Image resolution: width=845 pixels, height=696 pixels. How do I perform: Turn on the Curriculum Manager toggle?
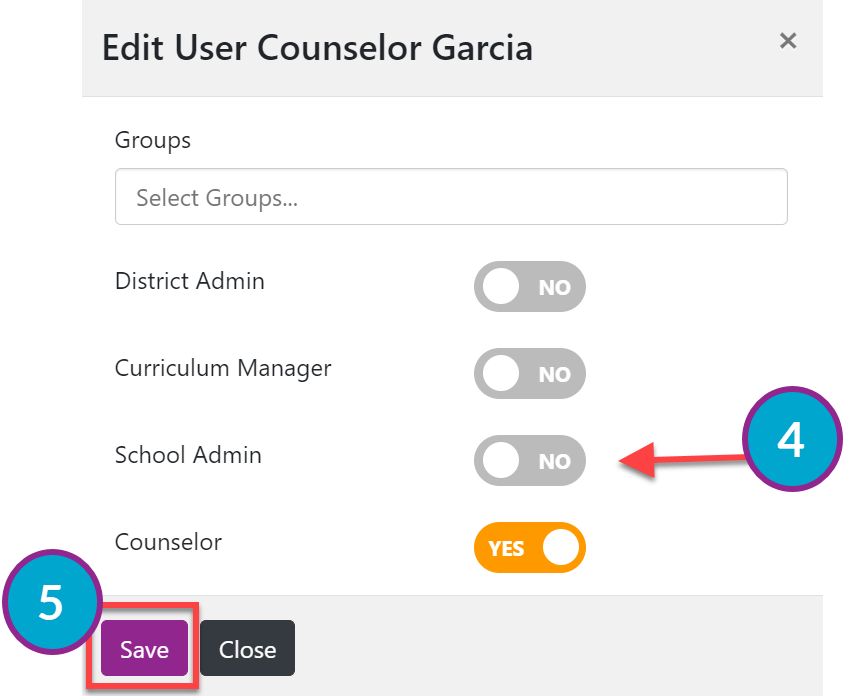click(x=530, y=373)
